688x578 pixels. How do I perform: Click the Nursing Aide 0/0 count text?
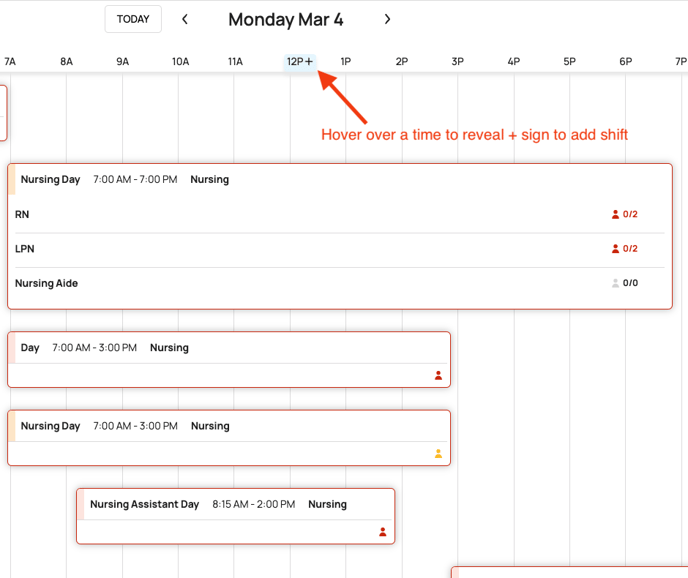[630, 283]
